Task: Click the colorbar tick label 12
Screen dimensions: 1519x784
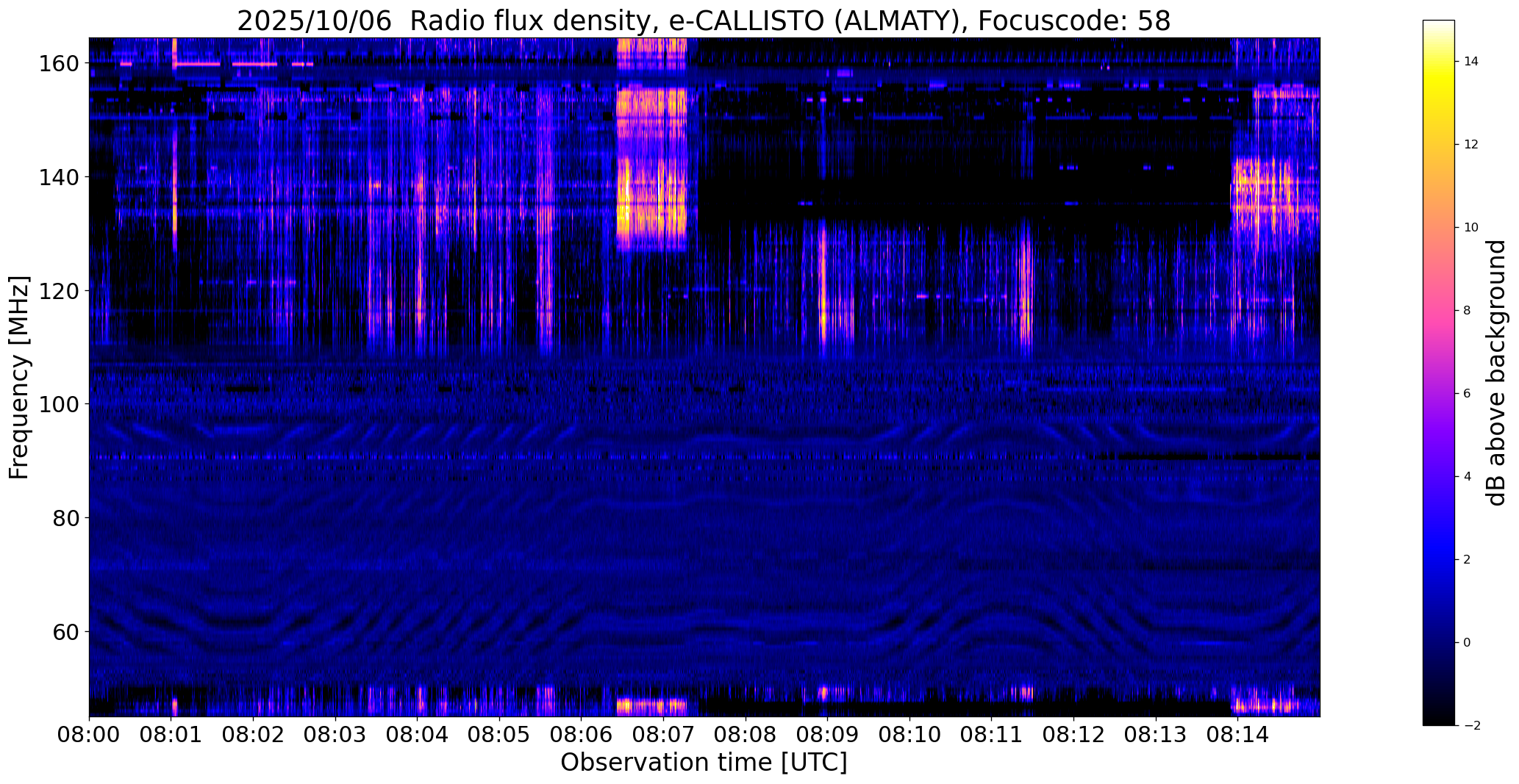Action: click(x=1471, y=145)
